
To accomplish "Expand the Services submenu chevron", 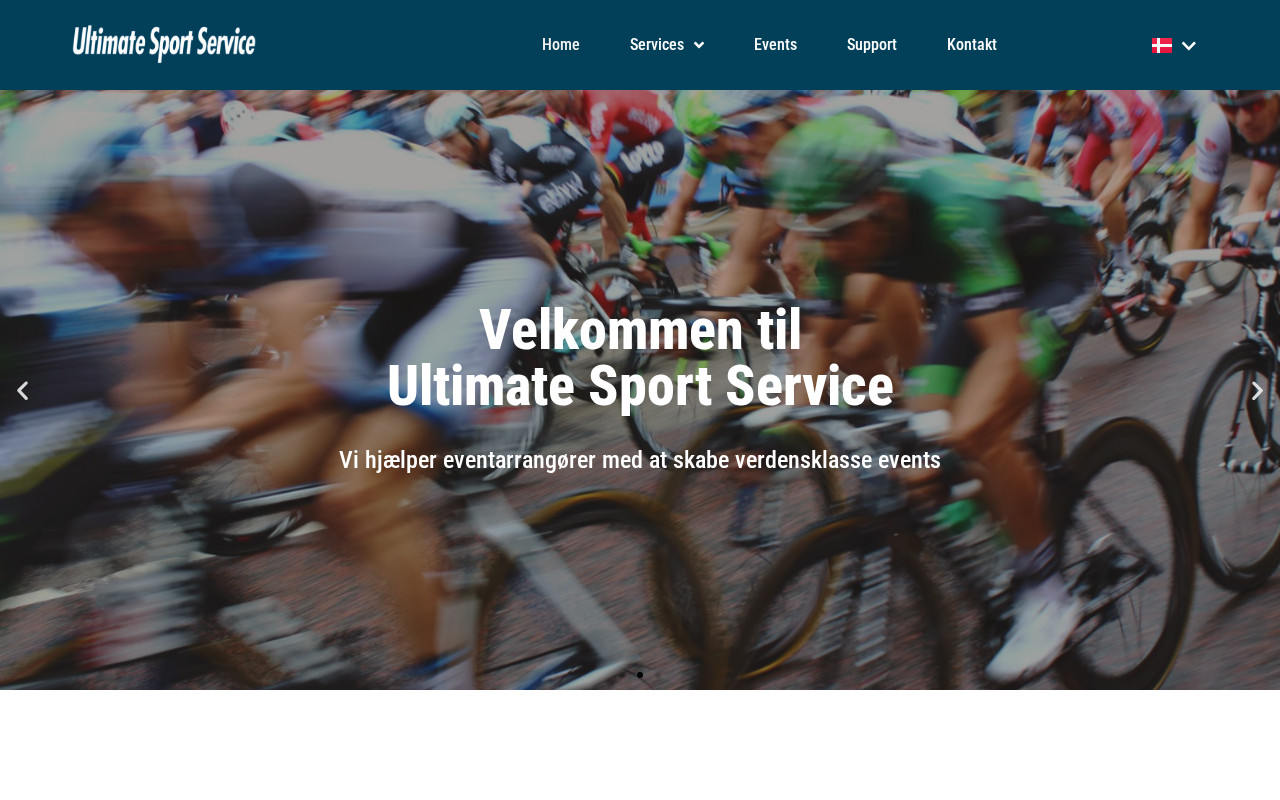I will click(x=698, y=45).
